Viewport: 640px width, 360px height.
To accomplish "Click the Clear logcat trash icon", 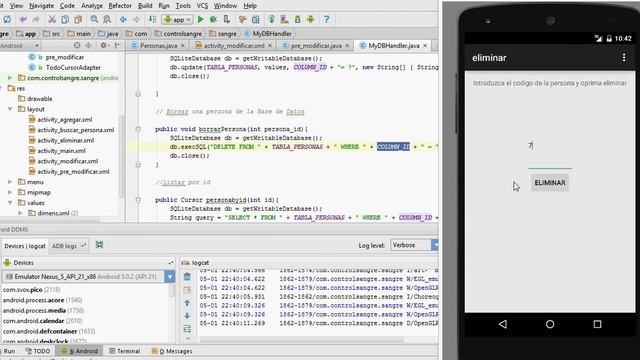I will pyautogui.click(x=187, y=277).
